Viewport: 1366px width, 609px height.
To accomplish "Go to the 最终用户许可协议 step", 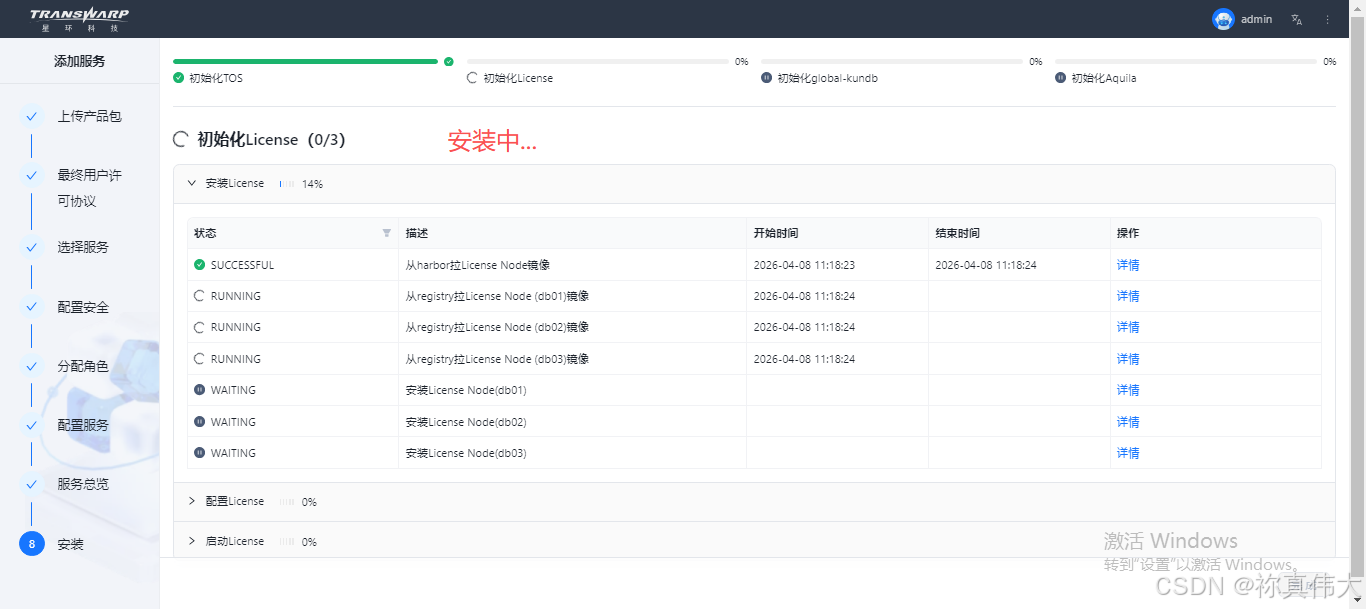I will click(x=89, y=188).
